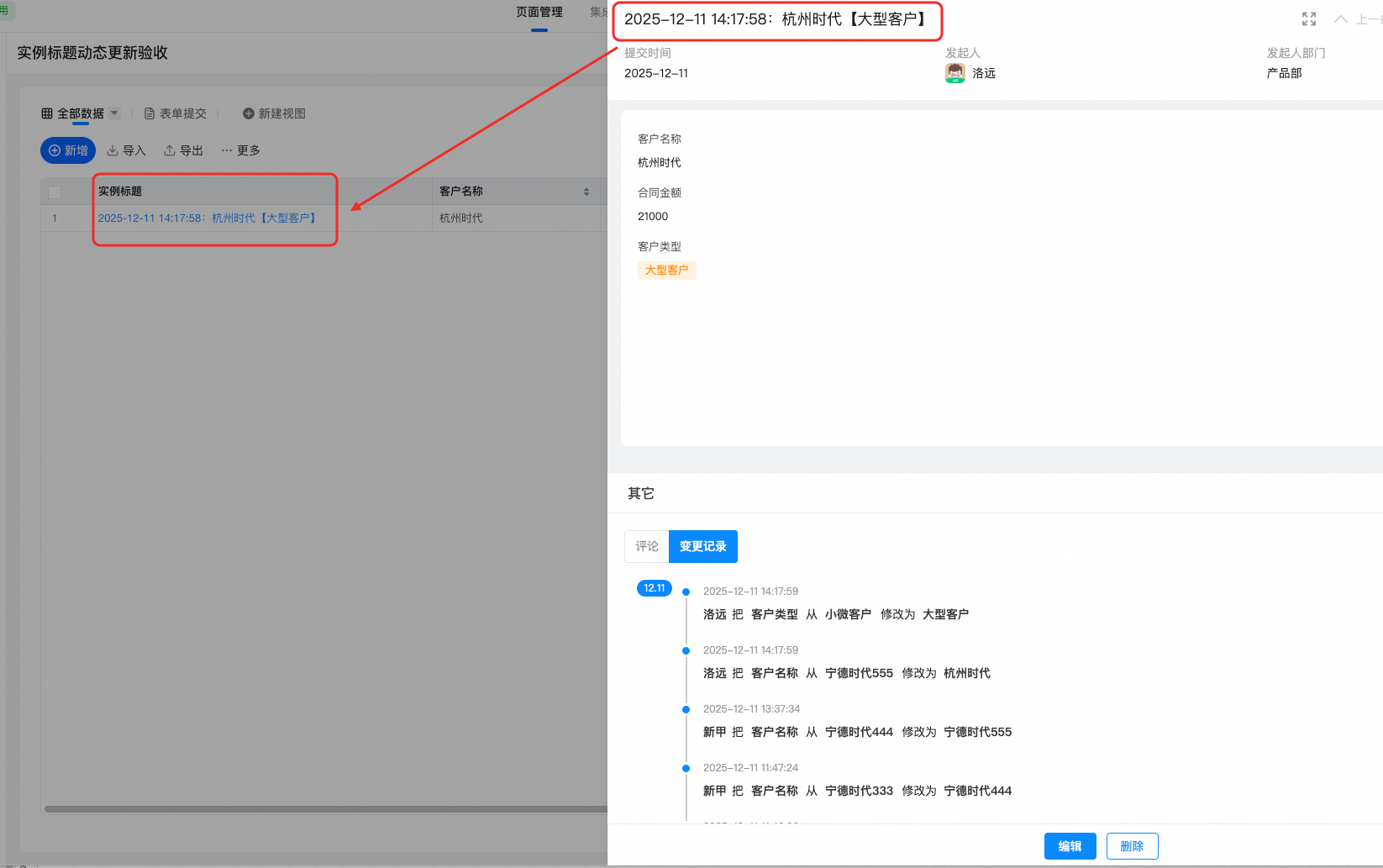
Task: Toggle the select-all checkbox in table header
Action: (x=55, y=192)
